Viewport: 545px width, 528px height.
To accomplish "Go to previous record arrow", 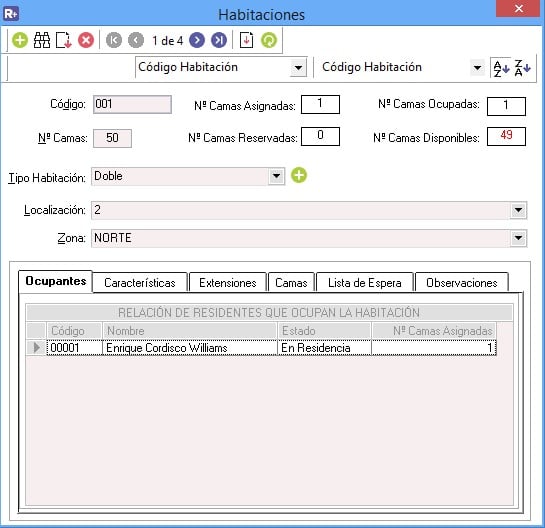I will [x=136, y=40].
